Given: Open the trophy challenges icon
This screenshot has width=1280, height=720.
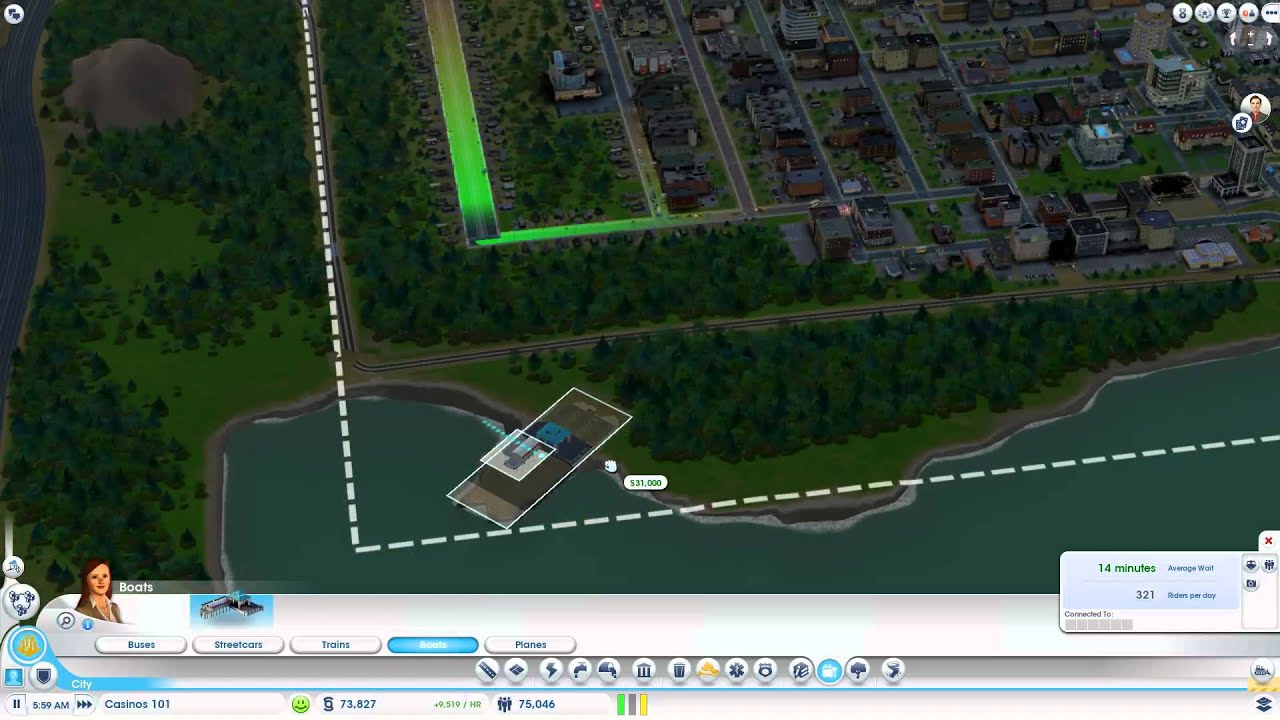Looking at the screenshot, I should [x=1226, y=13].
